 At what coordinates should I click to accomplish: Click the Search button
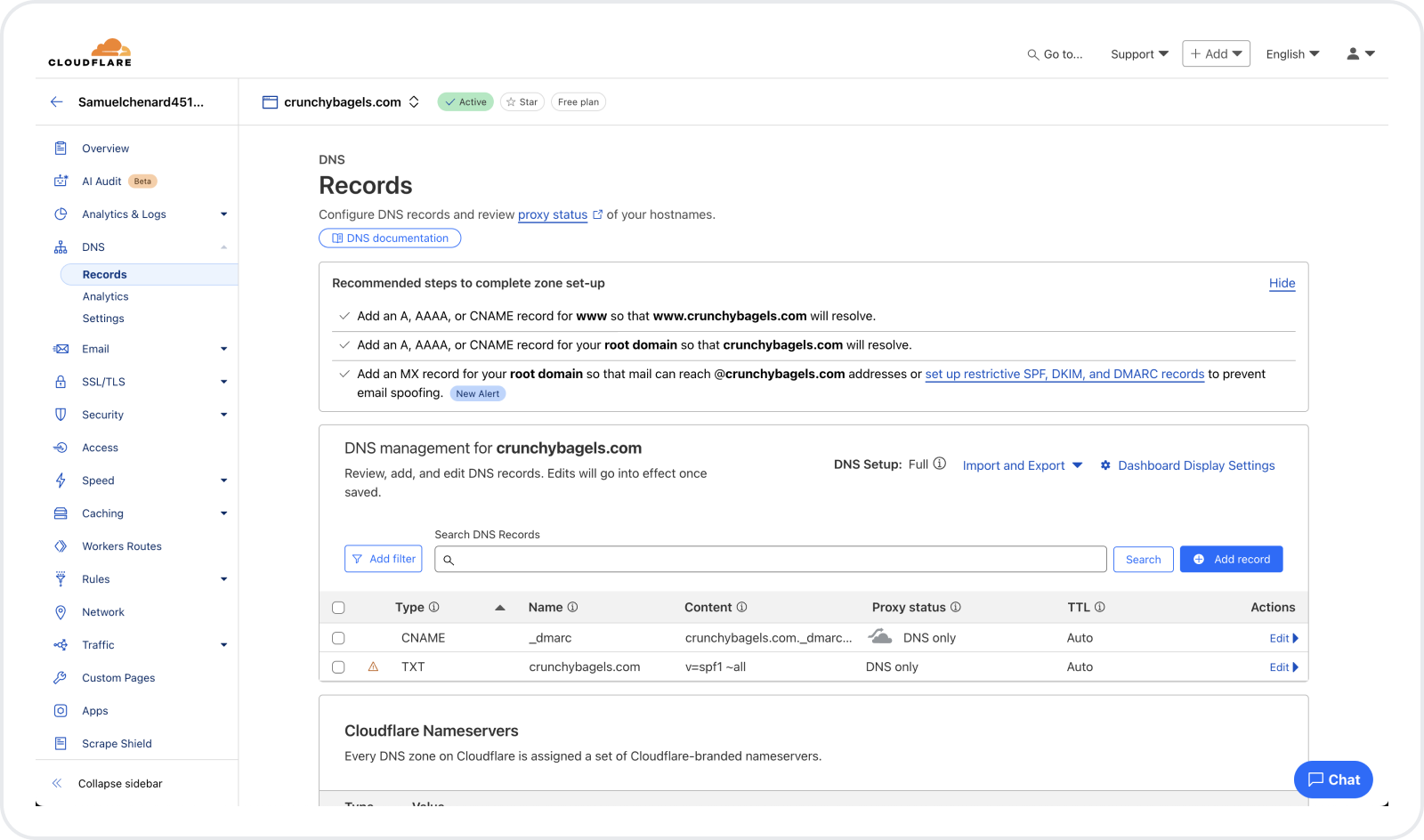pos(1143,559)
